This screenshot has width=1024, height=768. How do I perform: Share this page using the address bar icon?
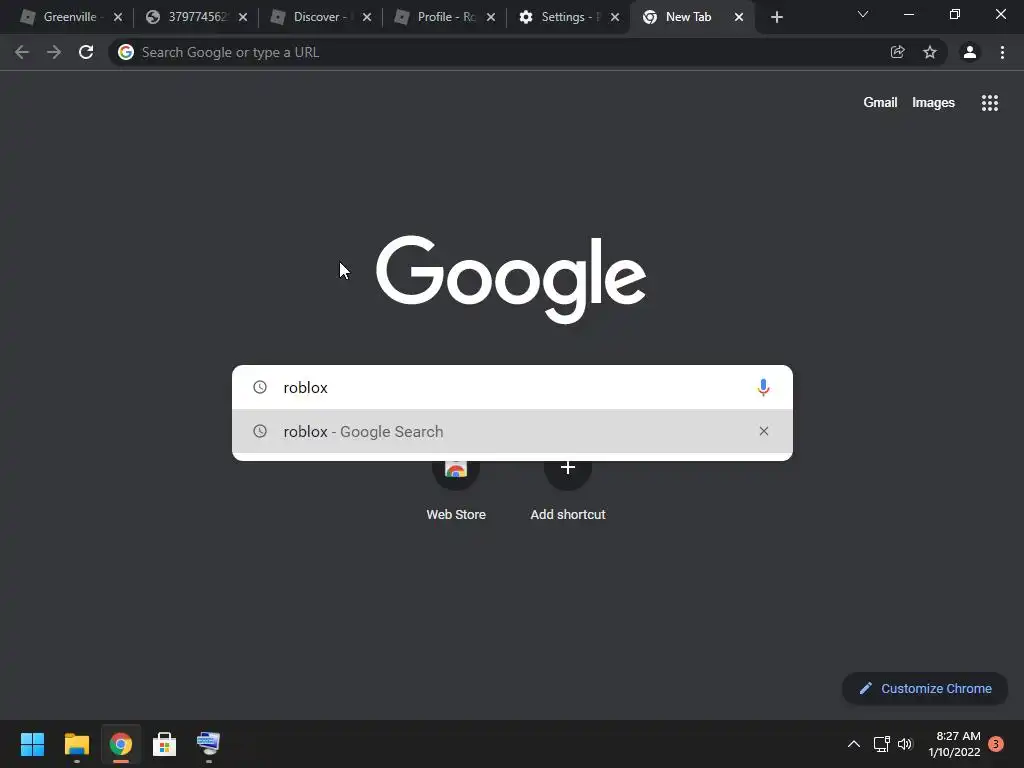[897, 52]
